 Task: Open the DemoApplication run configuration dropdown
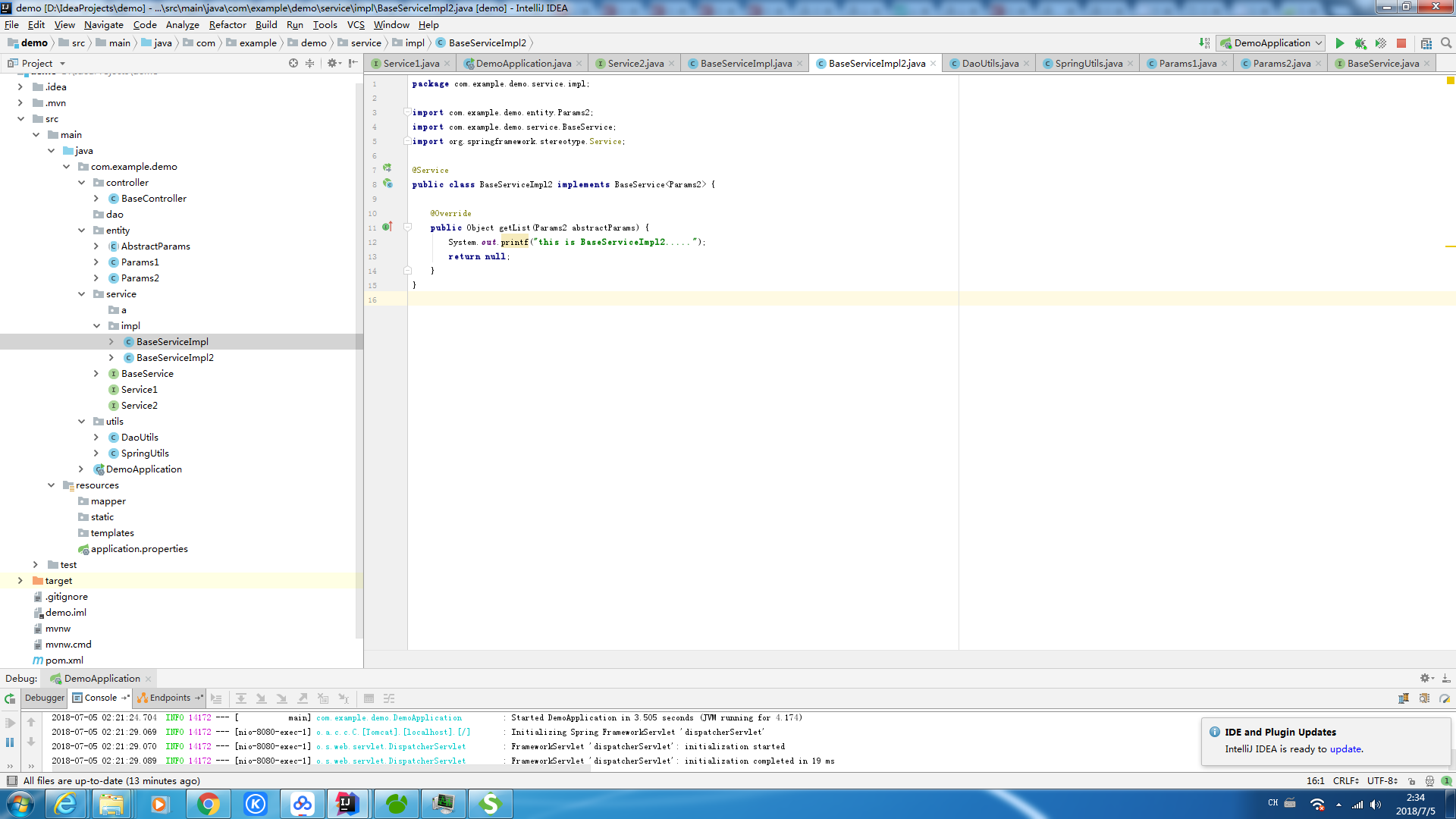tap(1271, 43)
